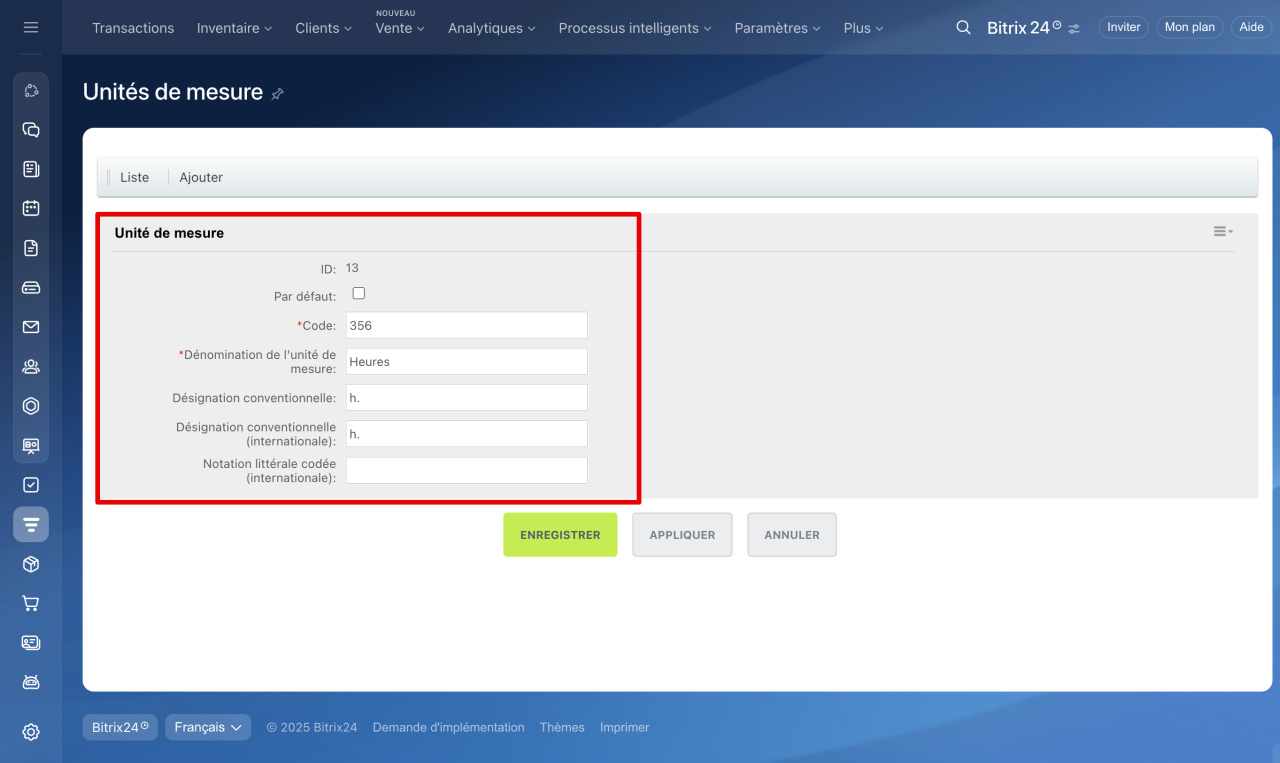Click the ID value 13

pyautogui.click(x=352, y=268)
